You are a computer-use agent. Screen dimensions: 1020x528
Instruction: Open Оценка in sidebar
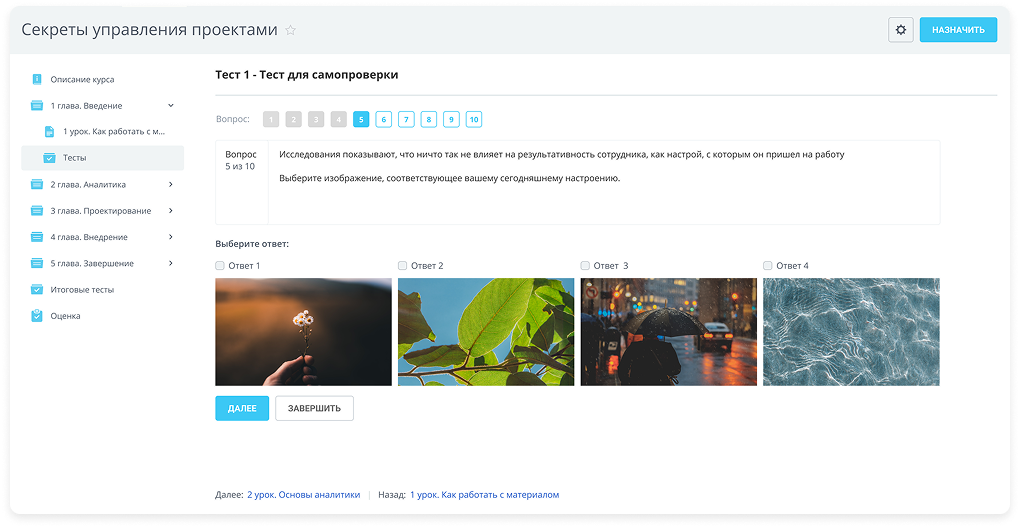65,315
